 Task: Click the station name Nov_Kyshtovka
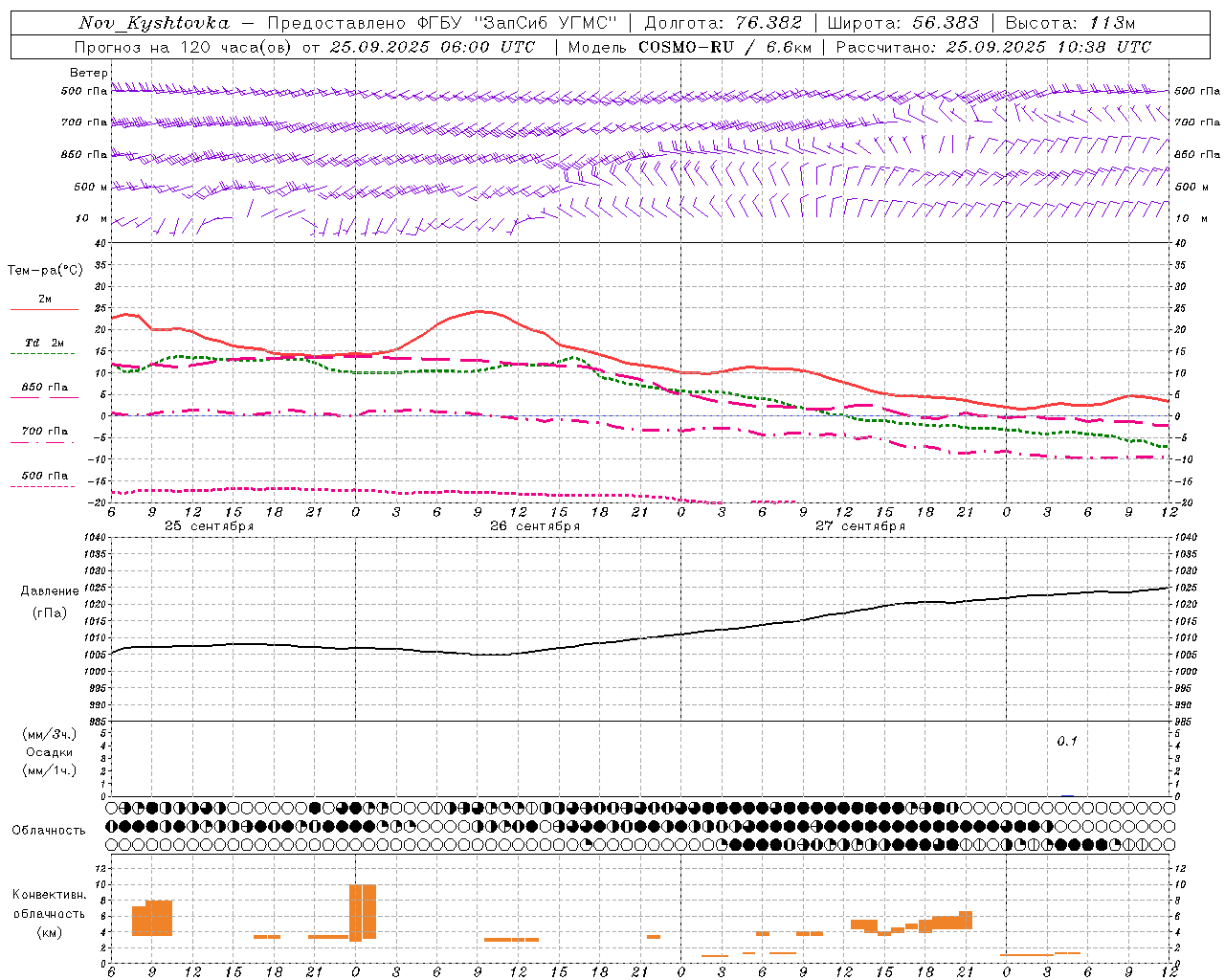pos(154,23)
